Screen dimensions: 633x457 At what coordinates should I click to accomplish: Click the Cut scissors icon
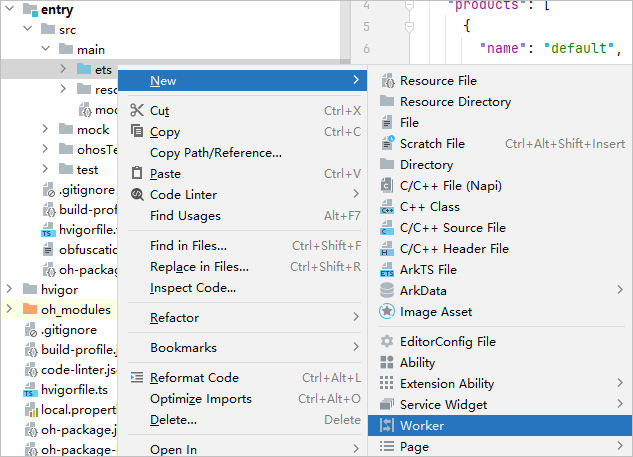pos(137,111)
